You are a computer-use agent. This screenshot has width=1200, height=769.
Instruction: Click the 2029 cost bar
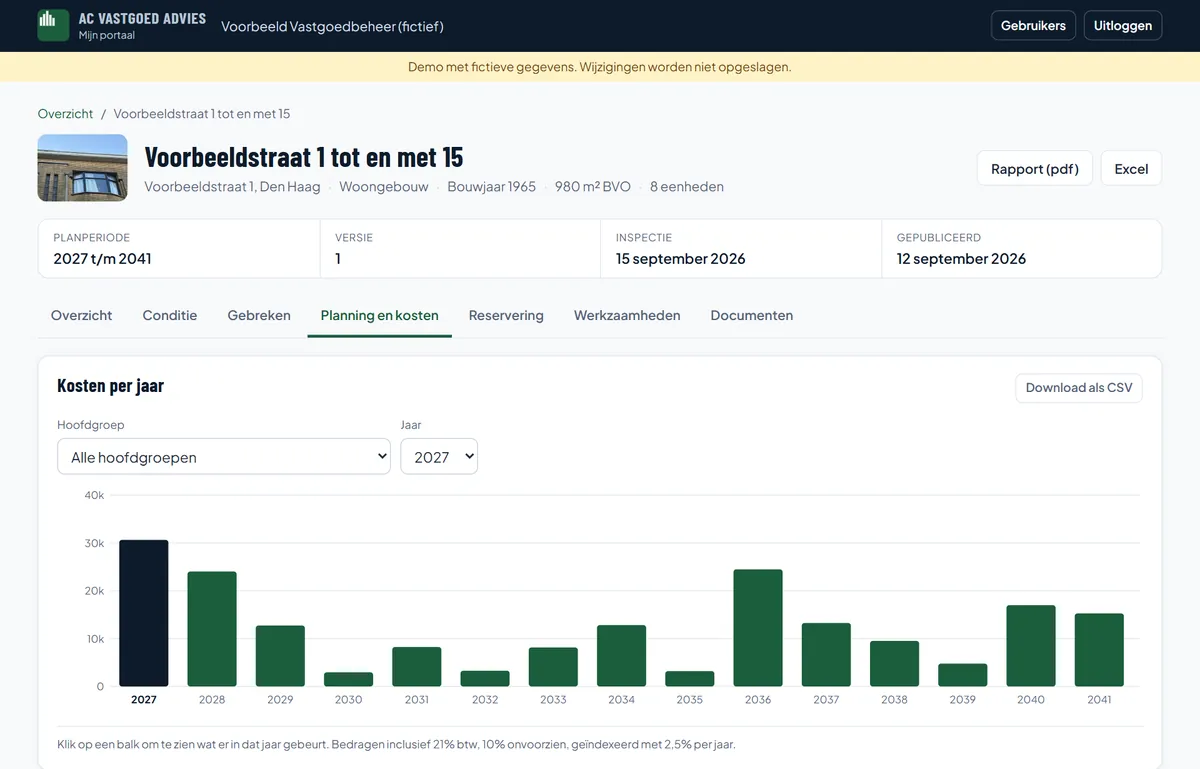(x=280, y=656)
